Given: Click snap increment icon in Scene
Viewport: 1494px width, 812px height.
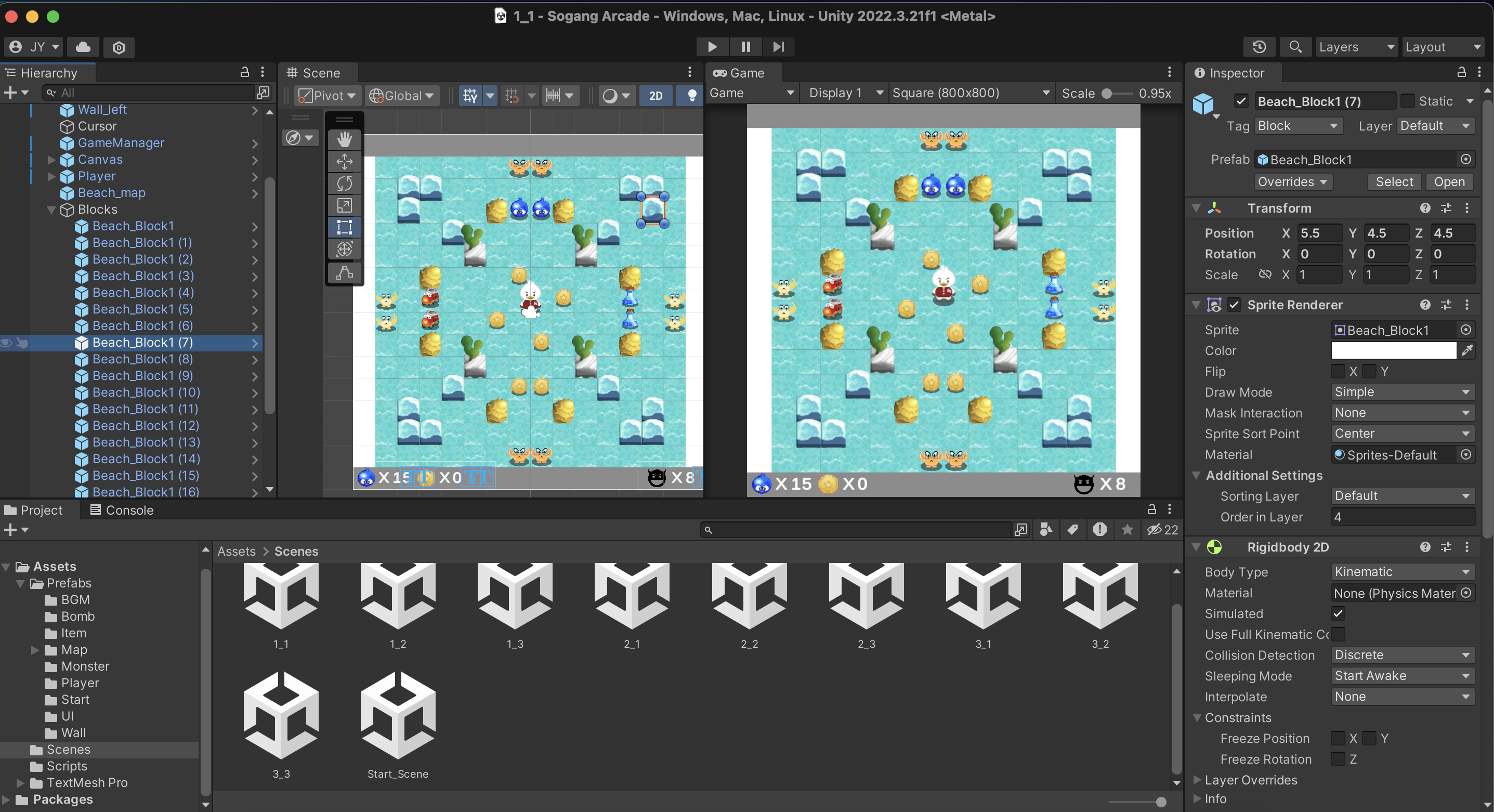Looking at the screenshot, I should (553, 96).
